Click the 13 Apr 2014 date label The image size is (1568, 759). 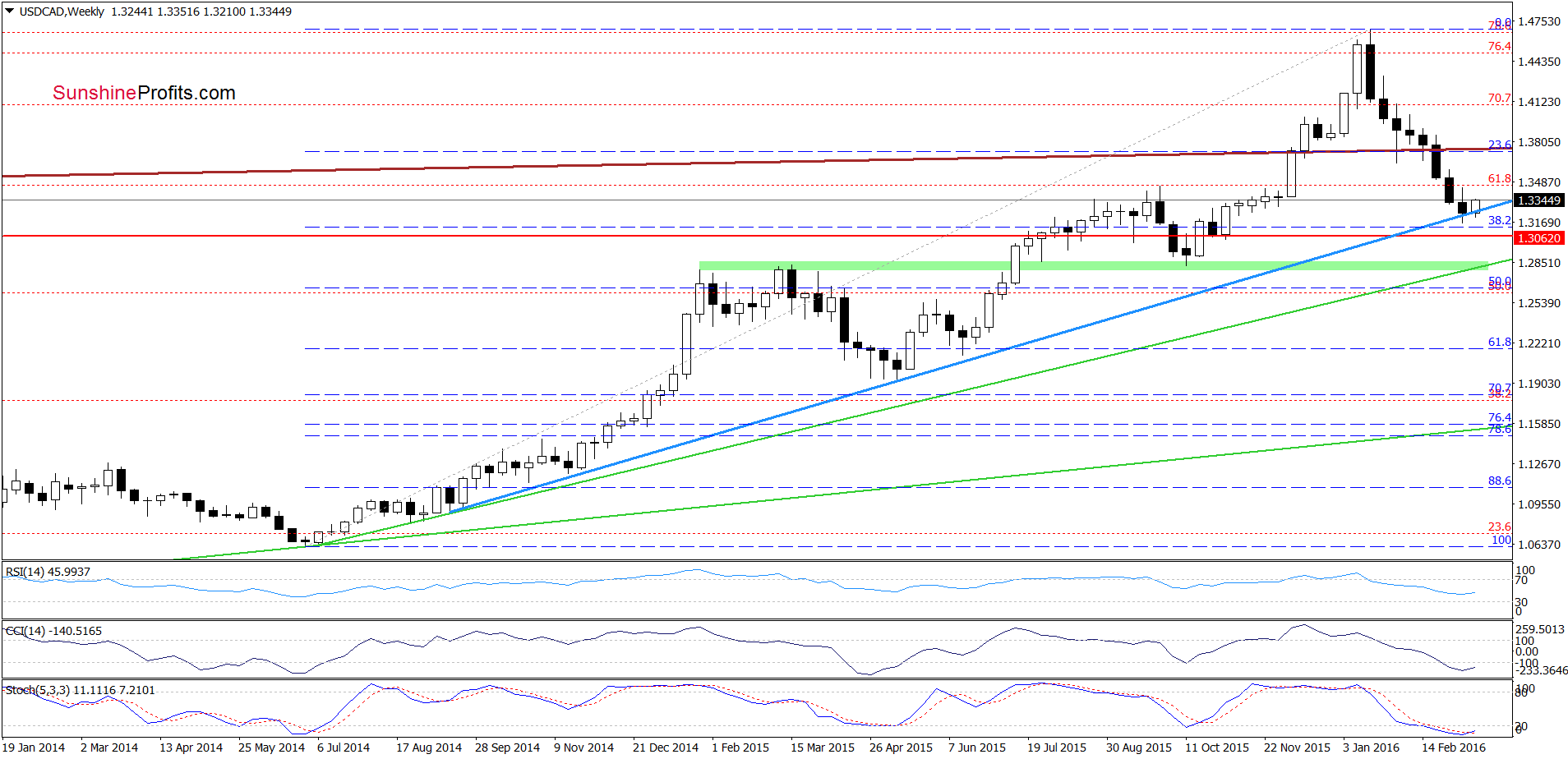coord(191,747)
